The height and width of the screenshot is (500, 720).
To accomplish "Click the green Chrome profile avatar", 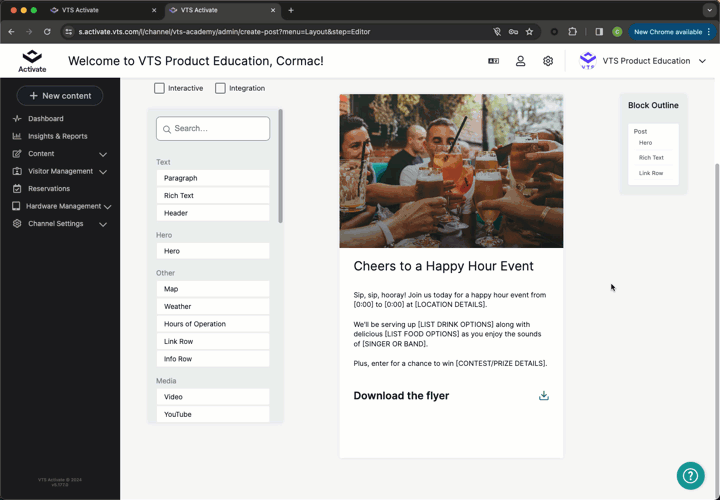I will pyautogui.click(x=617, y=32).
